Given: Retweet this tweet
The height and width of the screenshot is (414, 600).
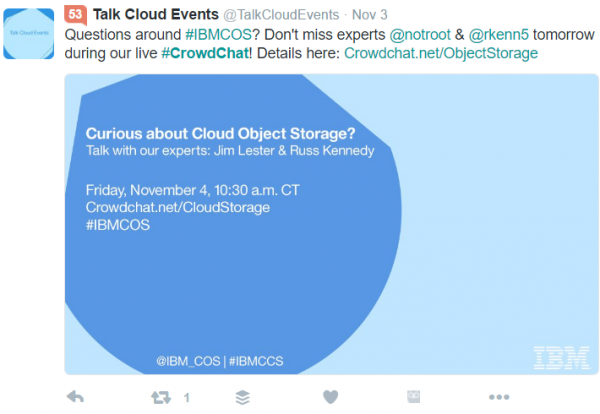Looking at the screenshot, I should point(160,396).
